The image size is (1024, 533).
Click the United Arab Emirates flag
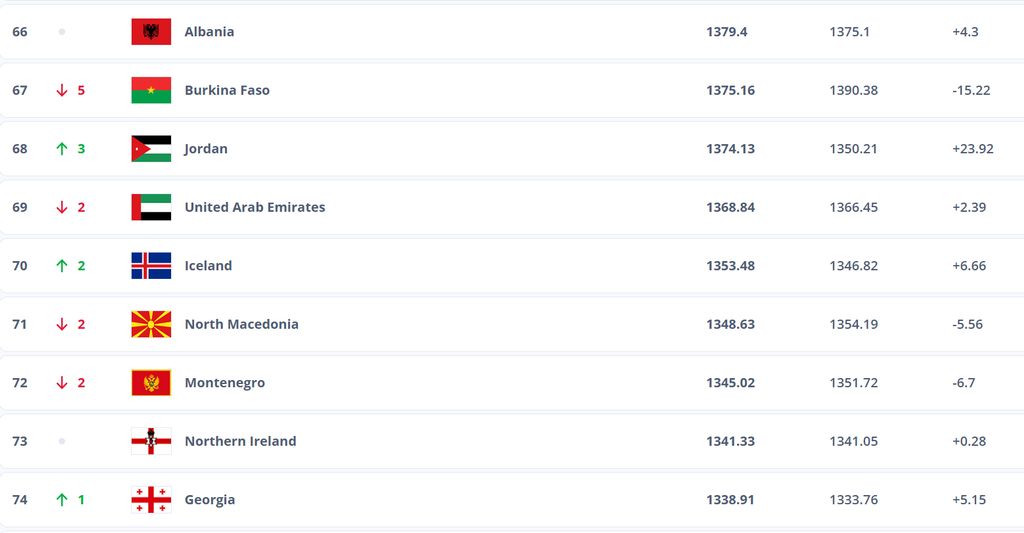151,207
